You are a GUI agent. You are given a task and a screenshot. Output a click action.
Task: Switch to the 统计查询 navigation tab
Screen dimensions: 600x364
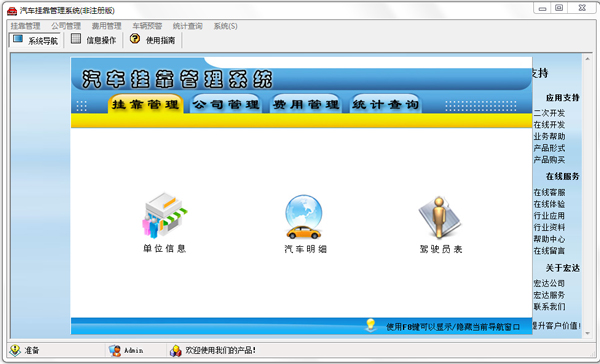[386, 104]
